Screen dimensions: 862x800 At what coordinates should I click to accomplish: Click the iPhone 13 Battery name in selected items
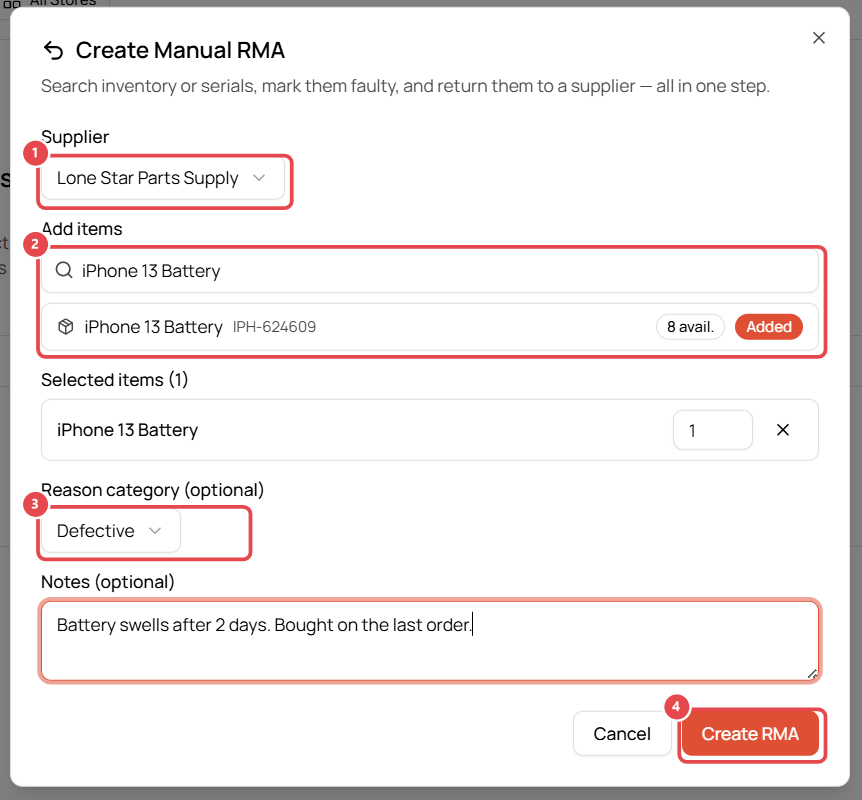128,430
